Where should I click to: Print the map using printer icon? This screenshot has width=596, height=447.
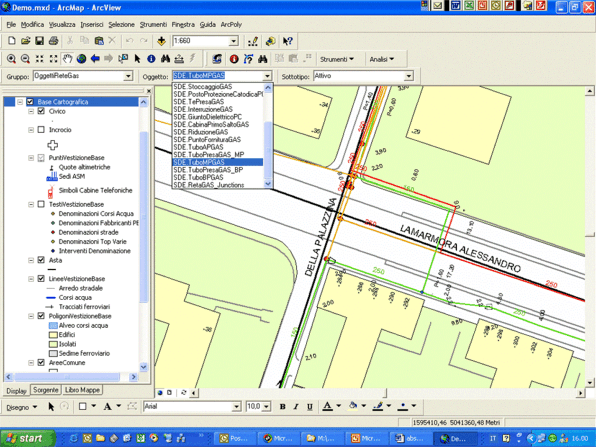[53, 41]
